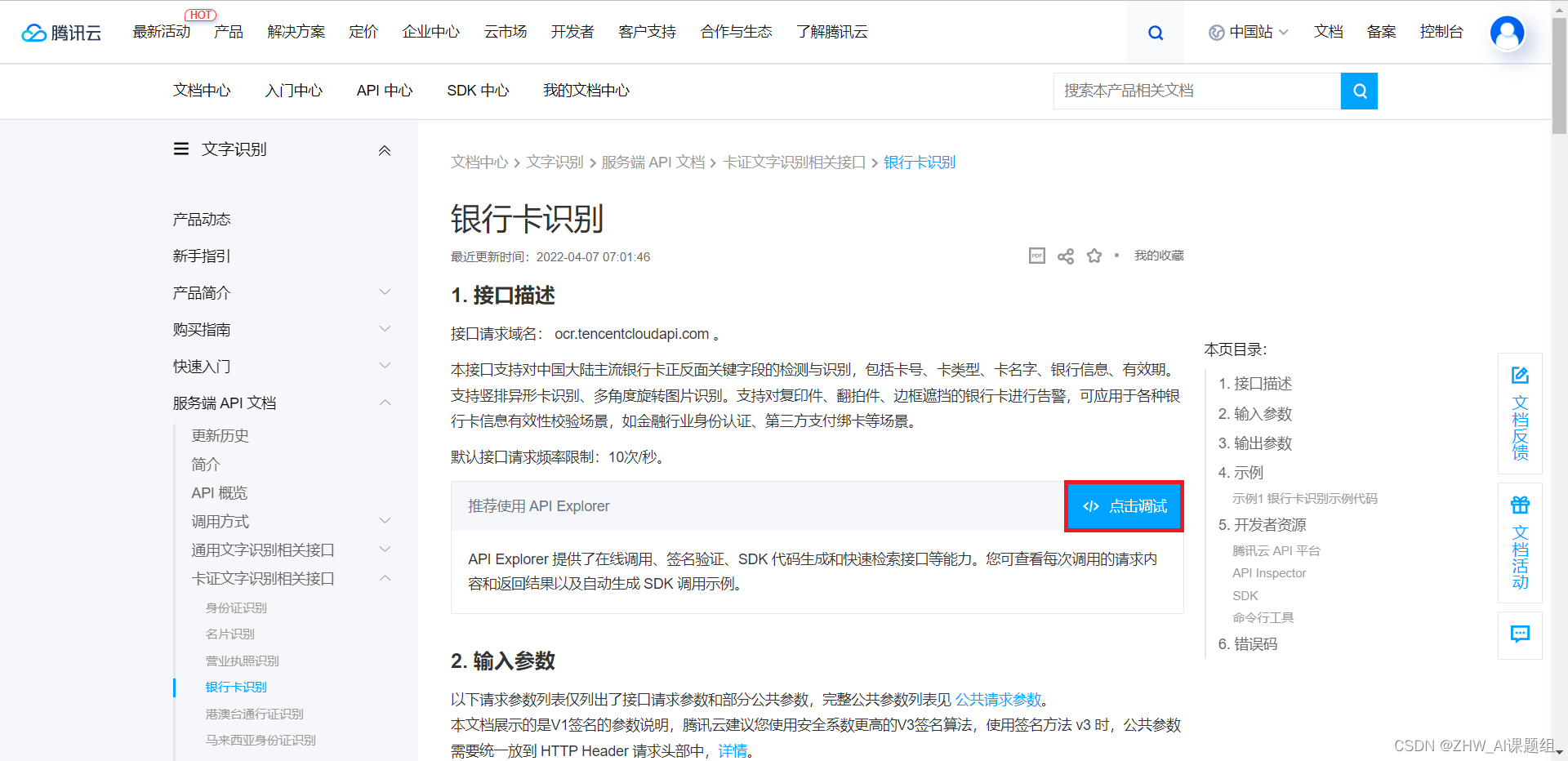Collapse the 服务端 API 文档 section
The height and width of the screenshot is (761, 1568).
385,403
